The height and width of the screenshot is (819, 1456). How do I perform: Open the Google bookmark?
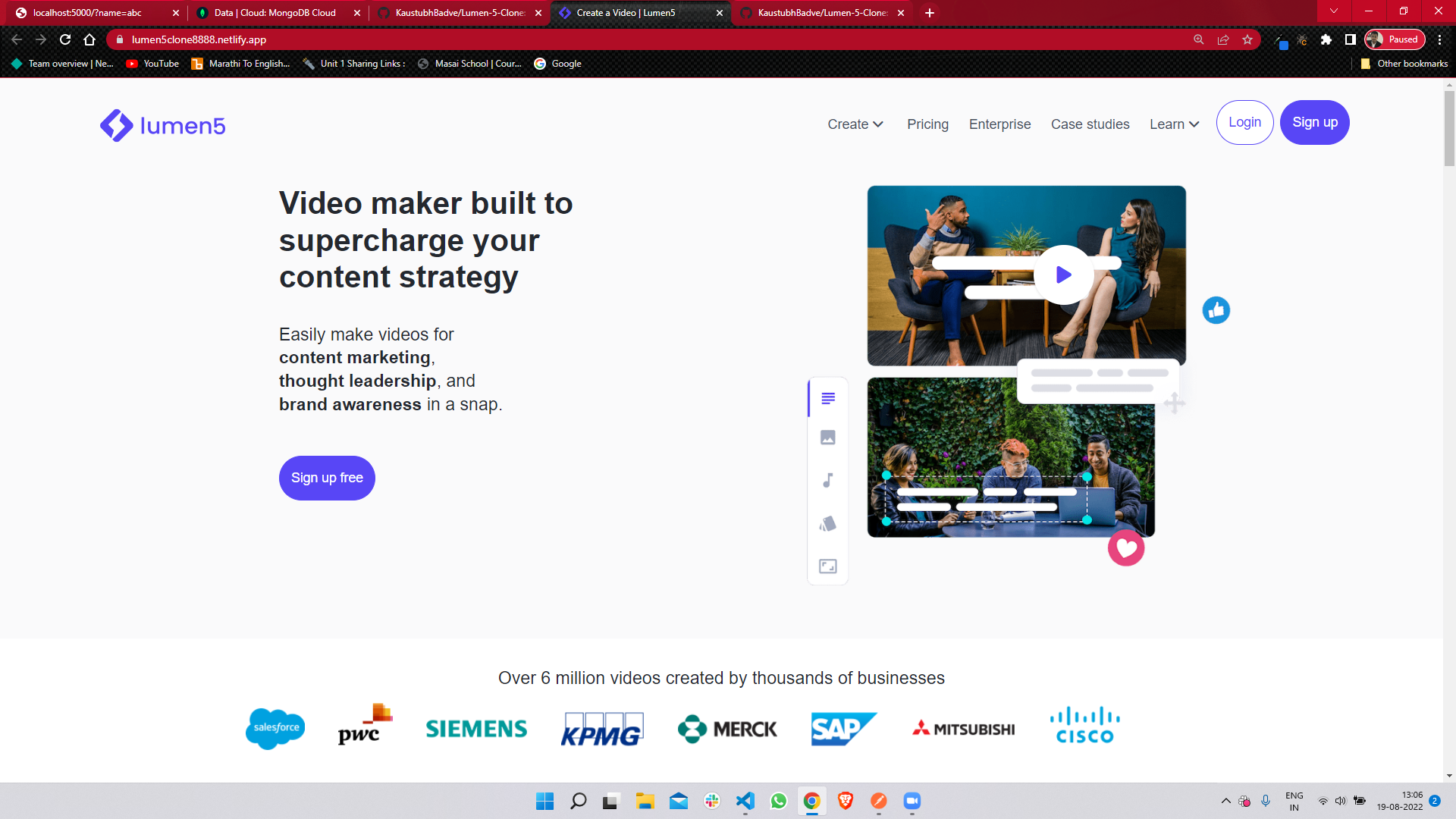pyautogui.click(x=557, y=64)
